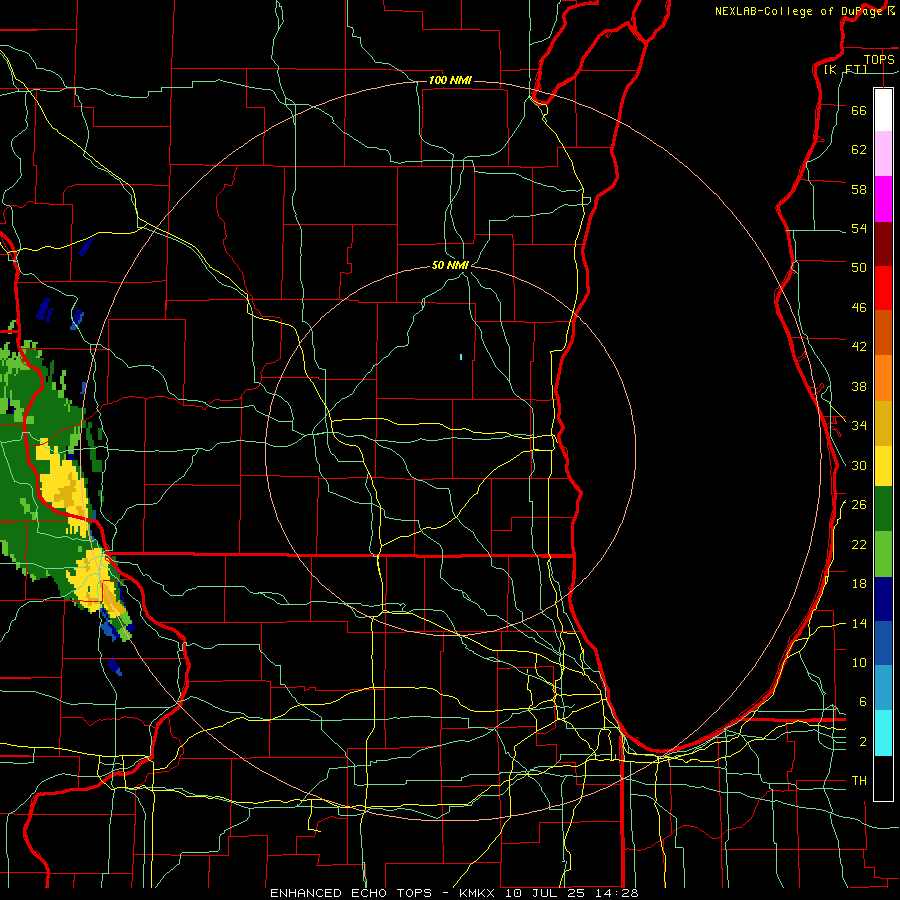Click the 30 legend value

[859, 465]
